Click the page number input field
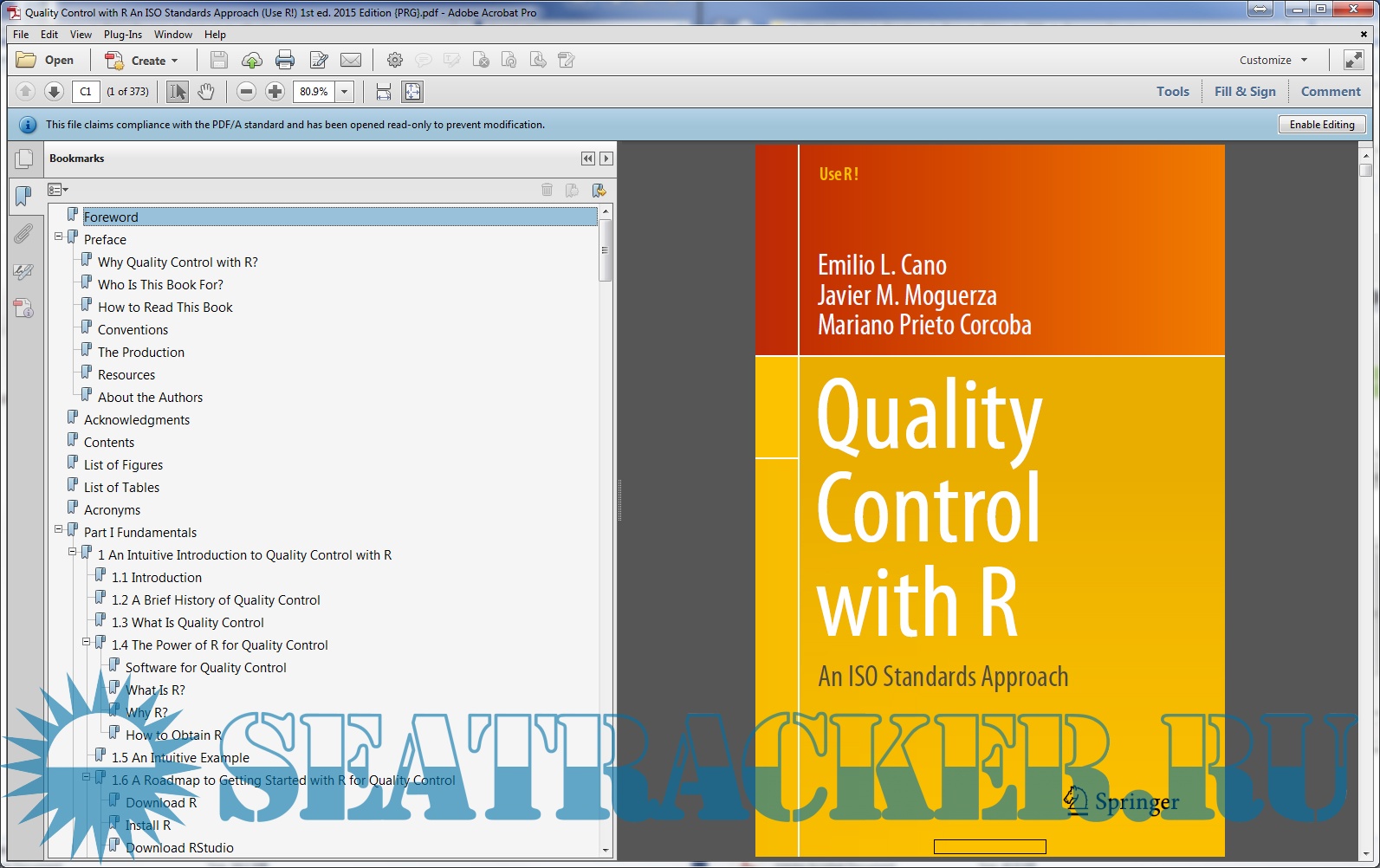Viewport: 1380px width, 868px height. pos(86,91)
